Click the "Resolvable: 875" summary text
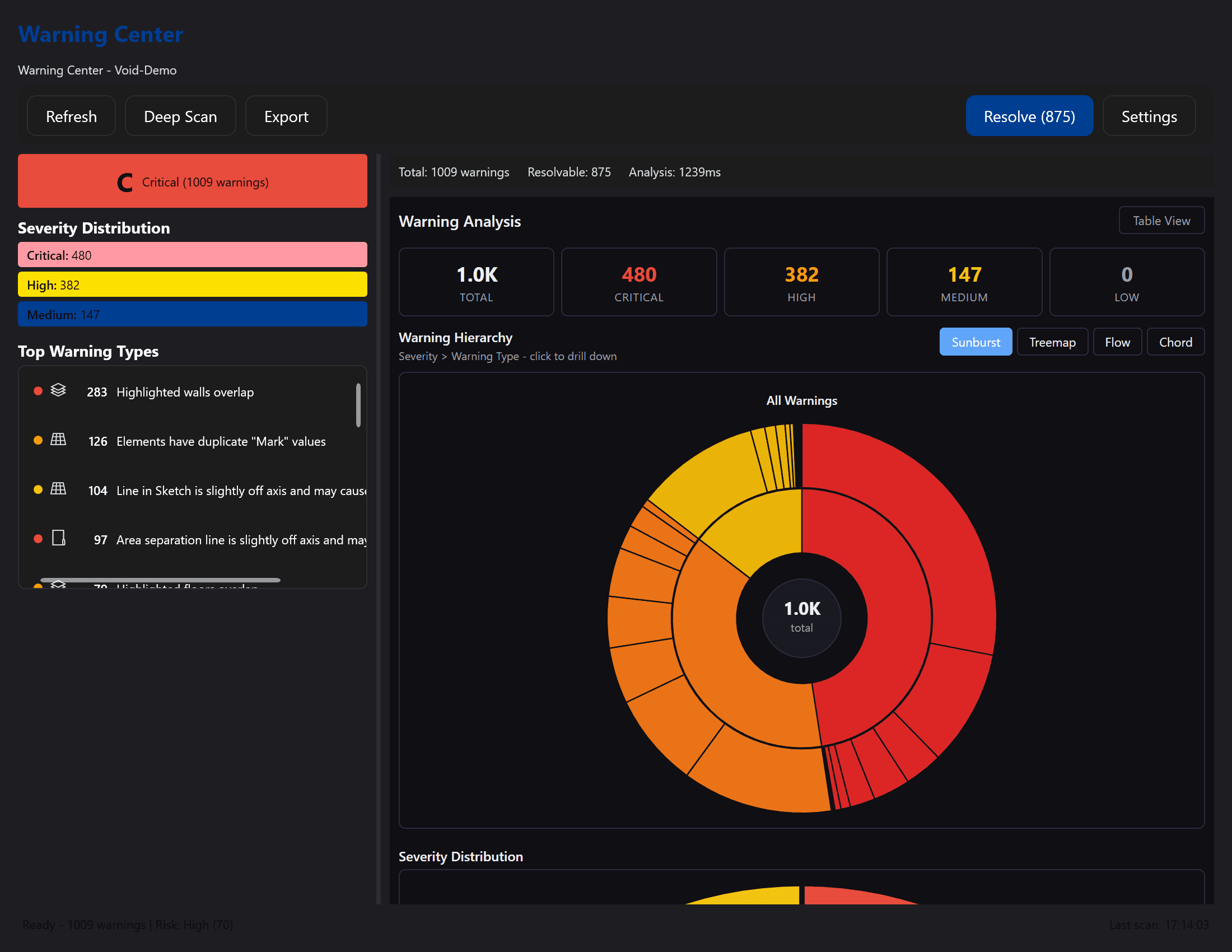The height and width of the screenshot is (952, 1232). click(569, 172)
